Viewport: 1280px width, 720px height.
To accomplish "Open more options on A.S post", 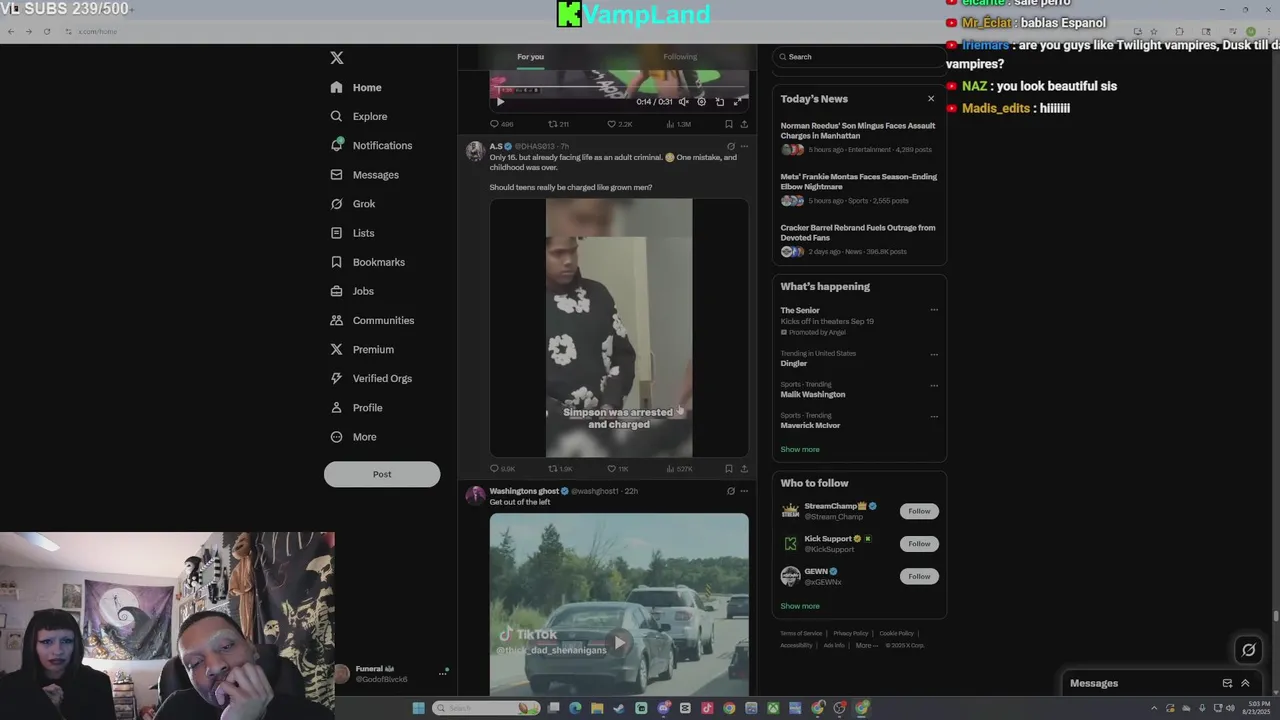I will coord(744,146).
